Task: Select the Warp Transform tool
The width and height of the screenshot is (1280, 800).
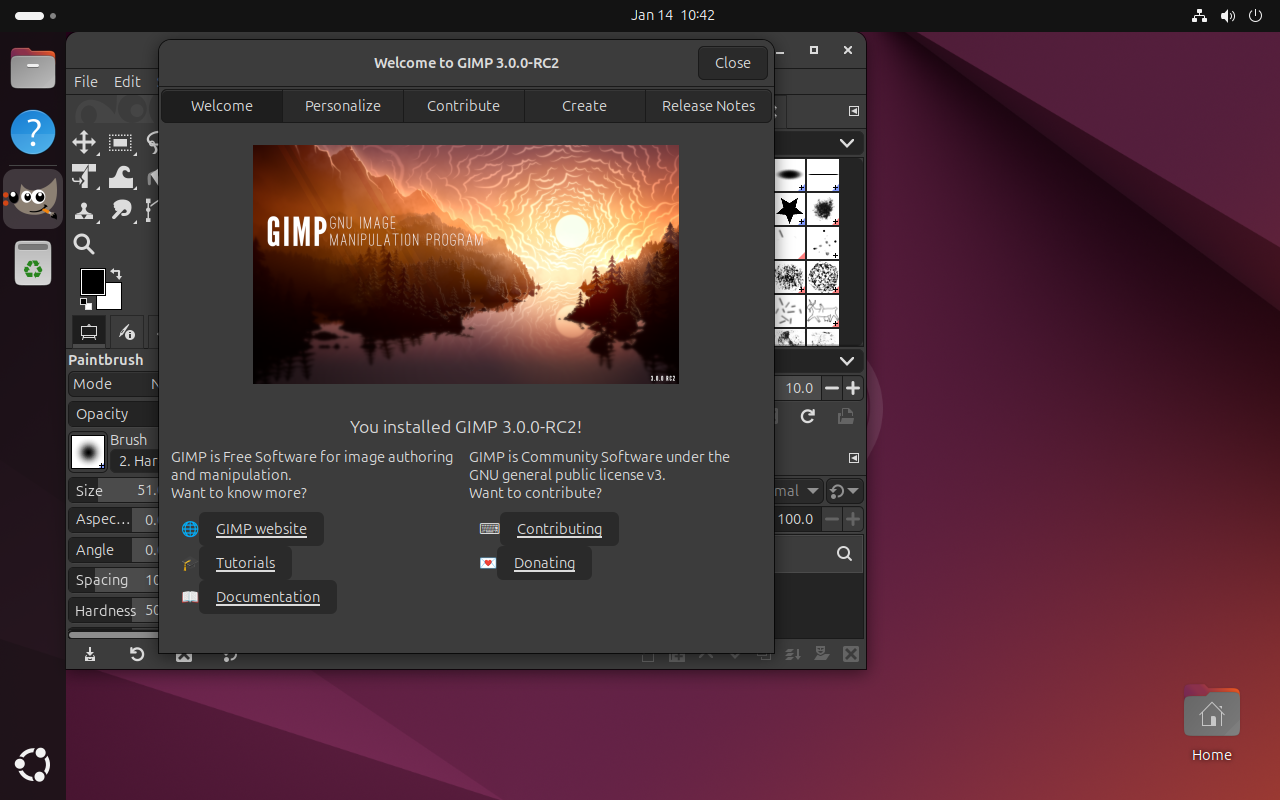Action: pyautogui.click(x=121, y=177)
